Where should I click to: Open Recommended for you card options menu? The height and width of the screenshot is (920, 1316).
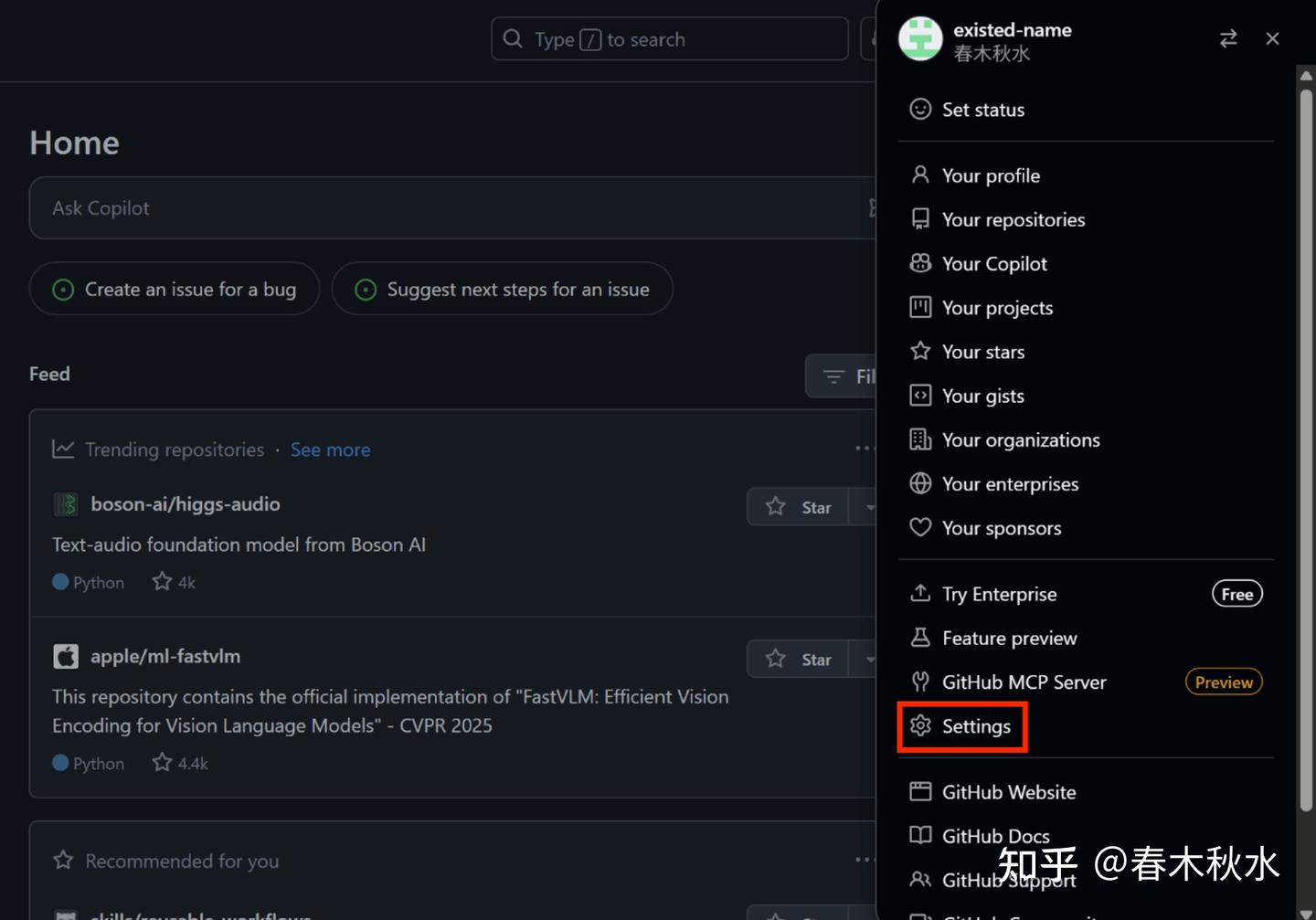pyautogui.click(x=864, y=859)
